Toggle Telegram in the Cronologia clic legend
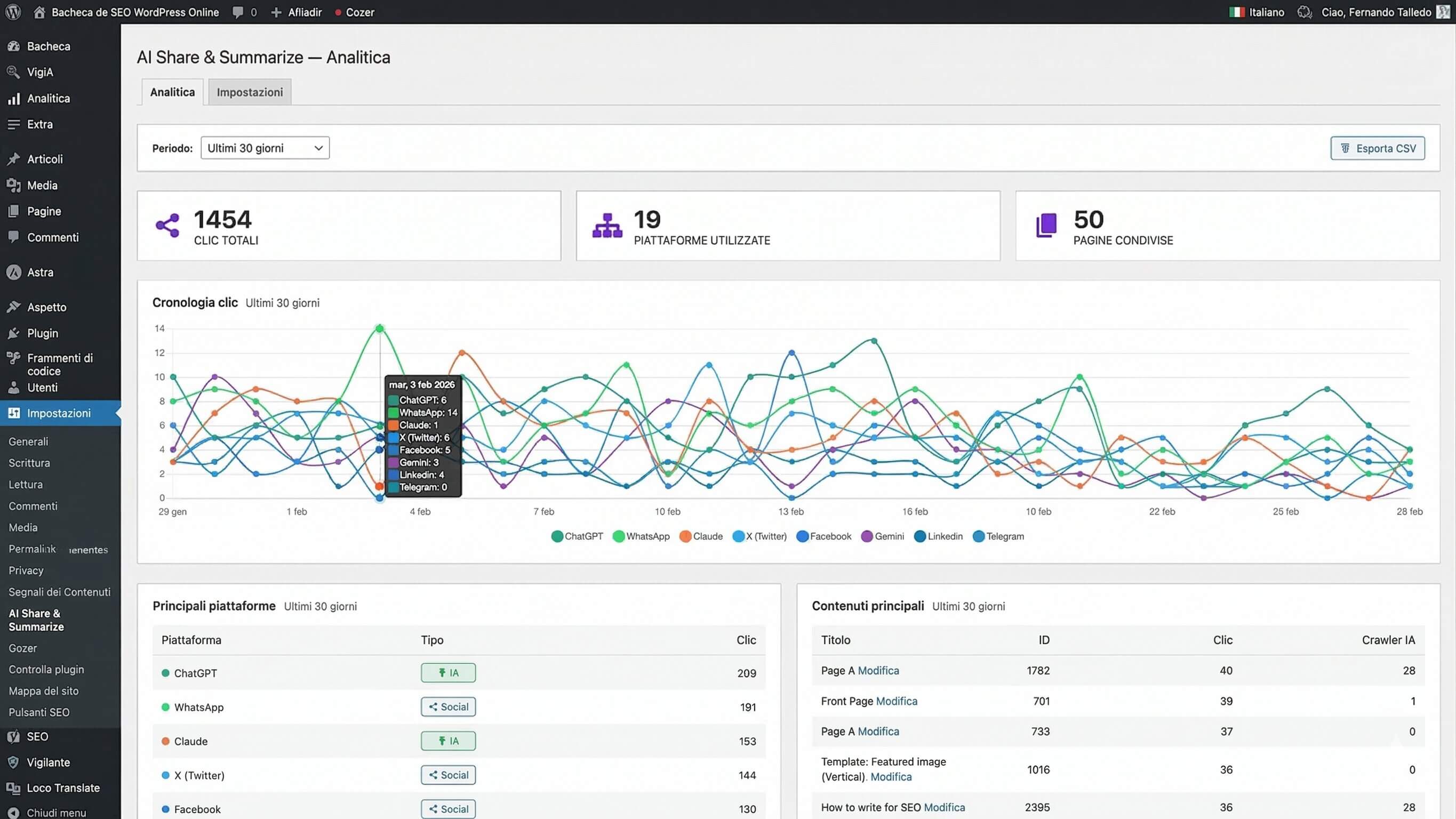Screen dimensions: 1456x819 [998, 536]
